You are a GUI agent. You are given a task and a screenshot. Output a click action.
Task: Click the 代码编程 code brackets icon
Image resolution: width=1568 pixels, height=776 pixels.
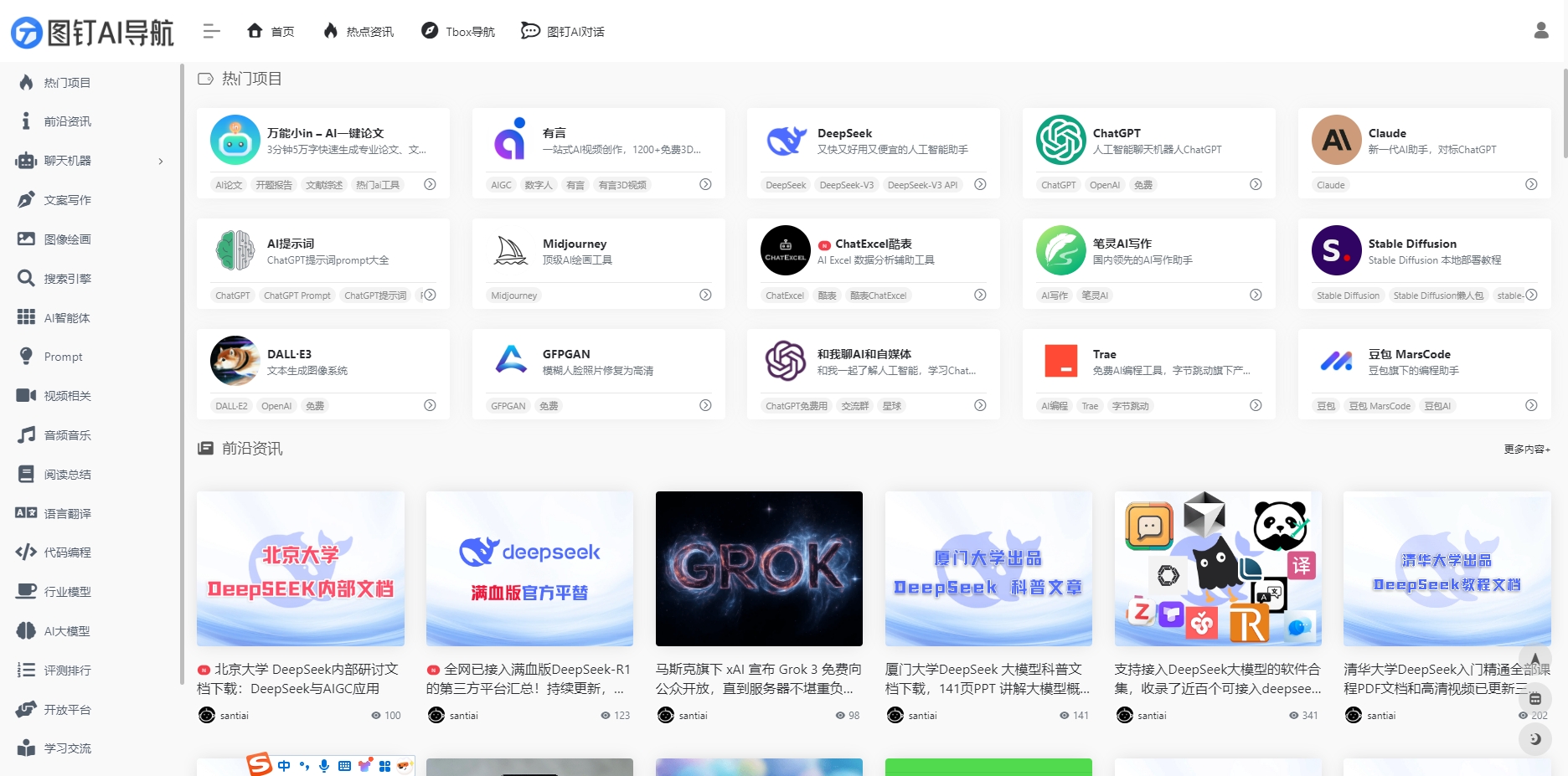pos(26,552)
